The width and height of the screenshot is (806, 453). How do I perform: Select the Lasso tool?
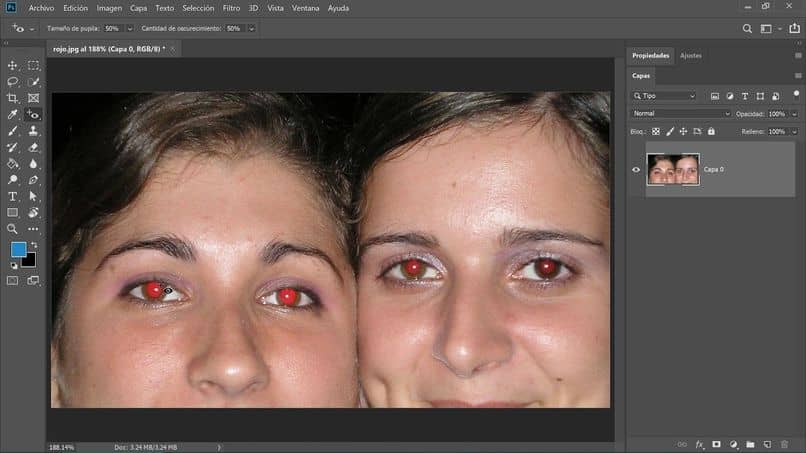(x=13, y=82)
